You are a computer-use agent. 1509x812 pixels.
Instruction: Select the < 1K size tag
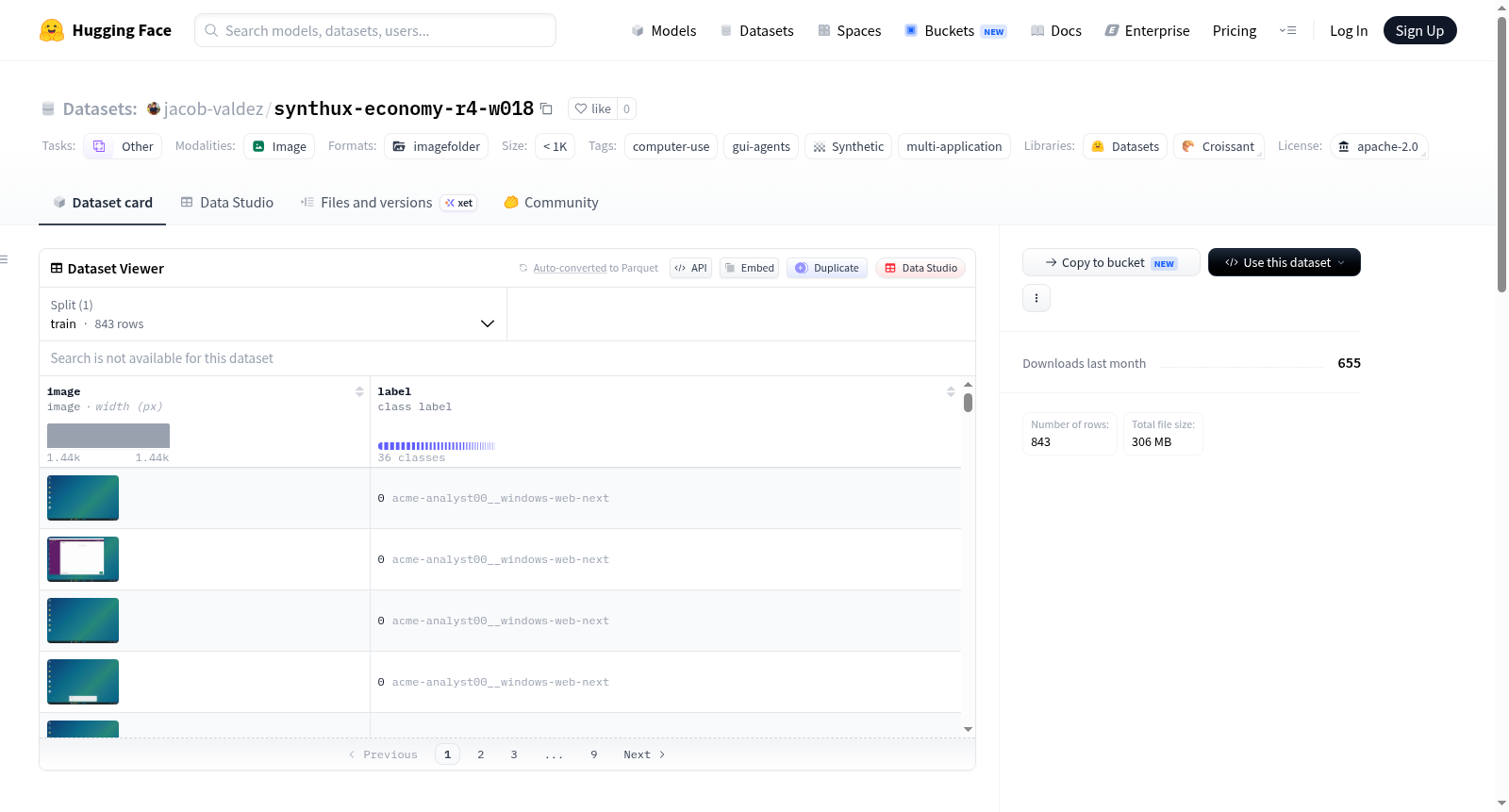(x=555, y=146)
